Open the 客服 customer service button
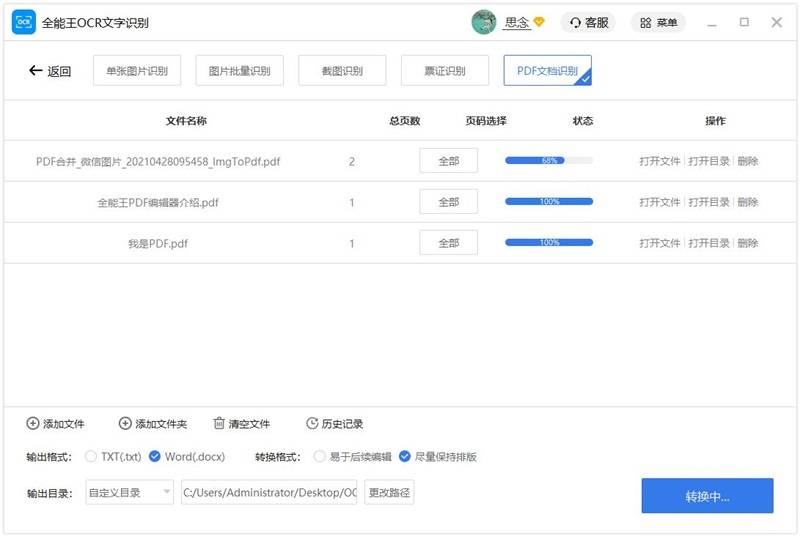This screenshot has height=536, width=800. tap(589, 22)
